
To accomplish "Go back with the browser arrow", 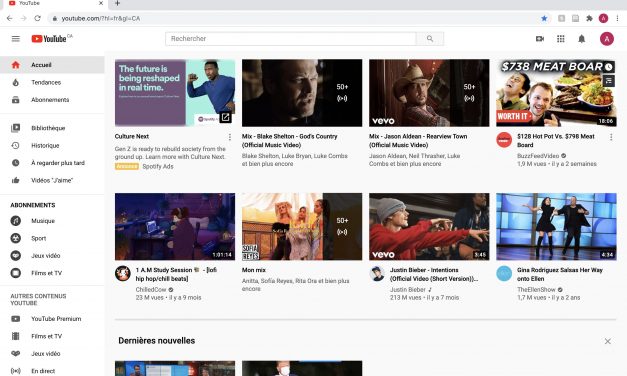I will point(10,18).
